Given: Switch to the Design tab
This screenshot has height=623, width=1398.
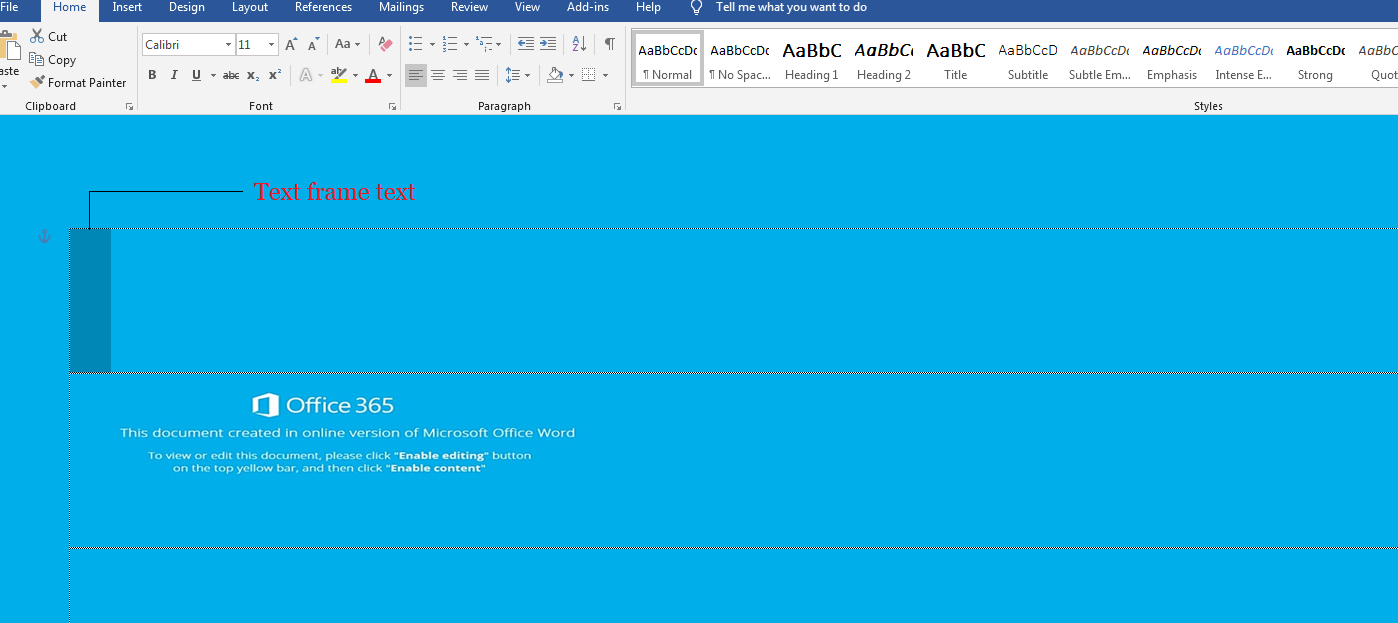Looking at the screenshot, I should 186,7.
